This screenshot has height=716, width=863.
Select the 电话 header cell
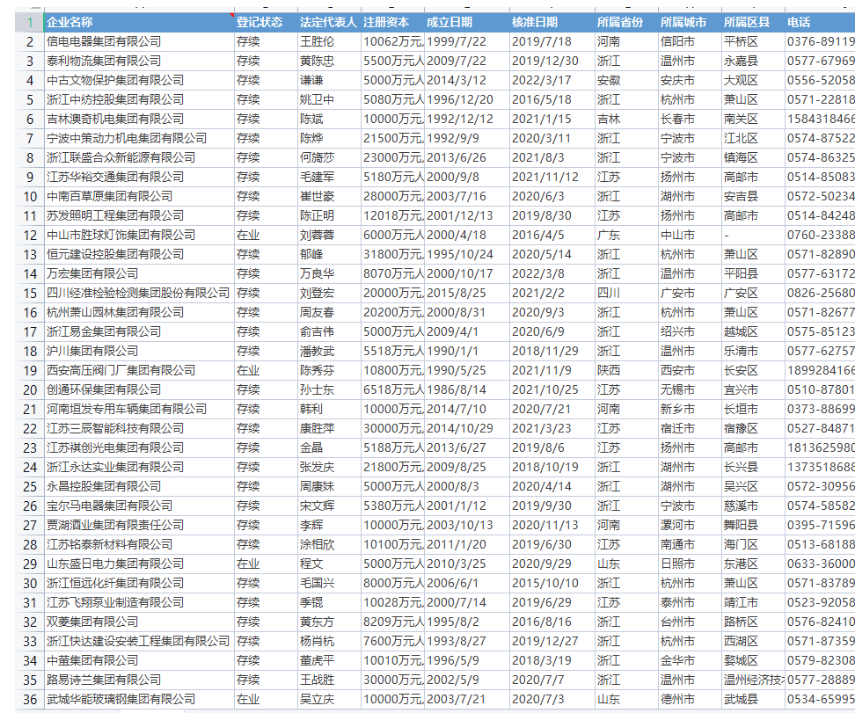click(x=820, y=23)
